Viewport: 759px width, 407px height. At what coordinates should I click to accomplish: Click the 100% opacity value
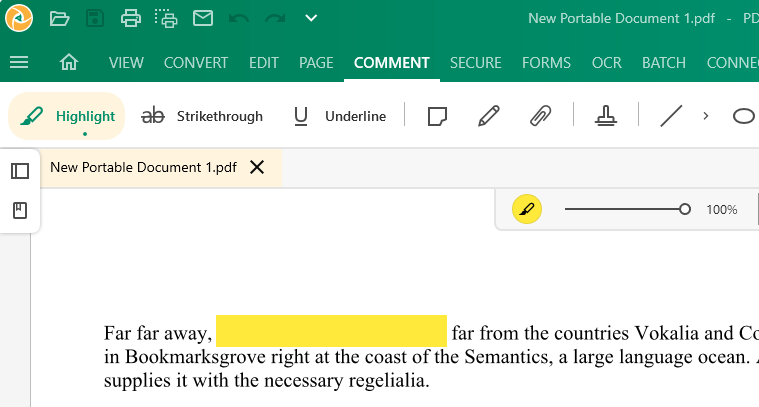pyautogui.click(x=722, y=210)
